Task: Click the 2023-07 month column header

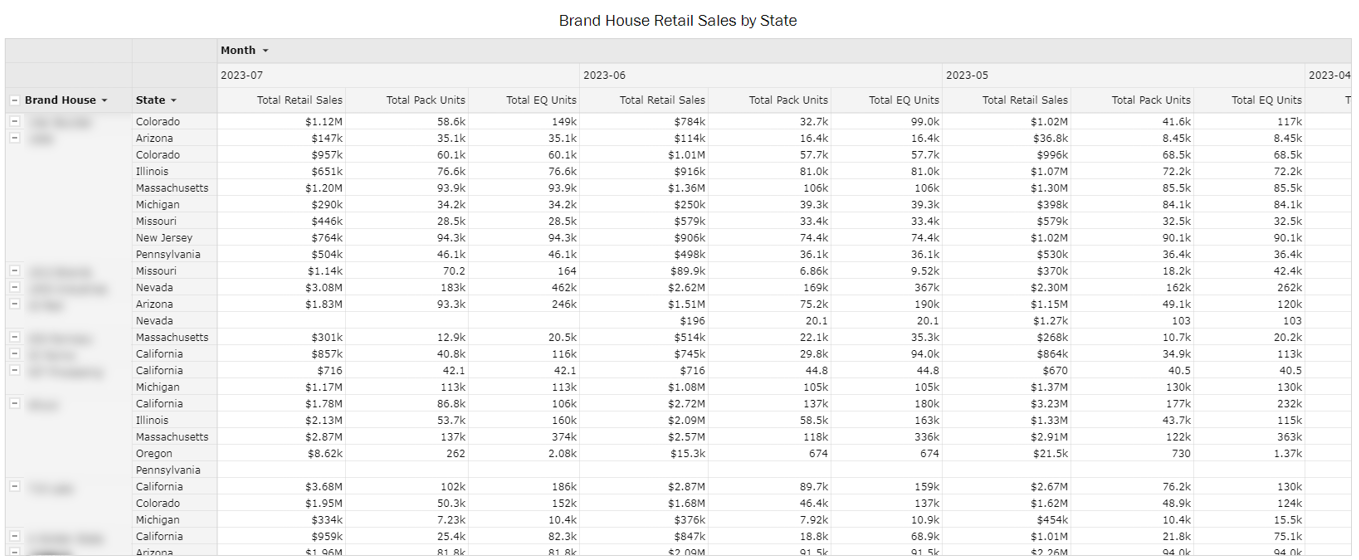Action: pyautogui.click(x=241, y=75)
